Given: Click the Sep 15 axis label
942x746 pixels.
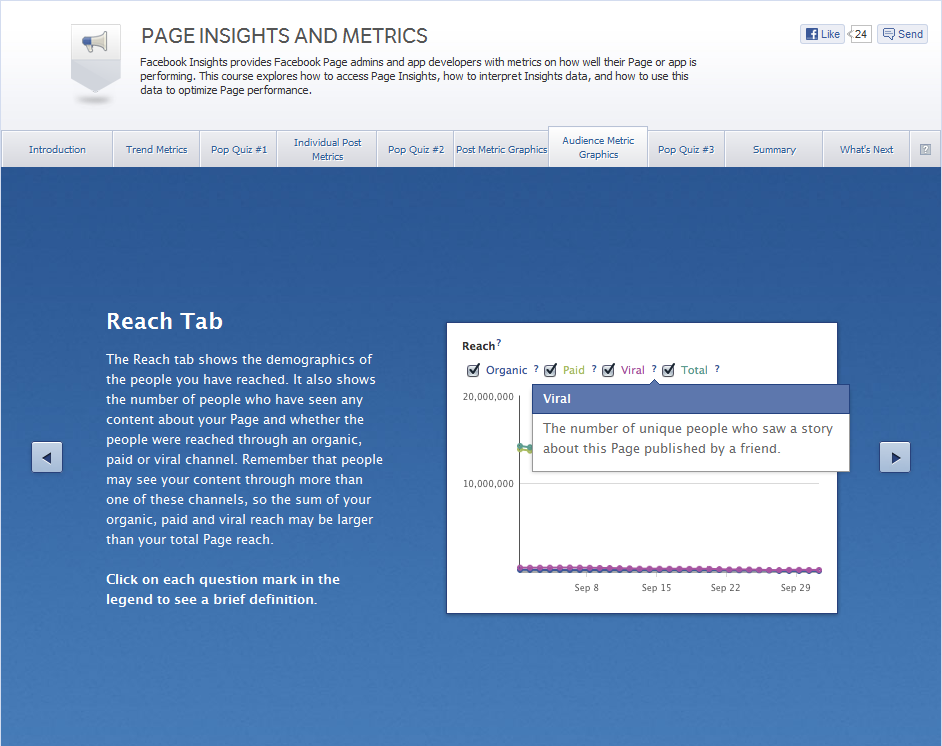Looking at the screenshot, I should [656, 587].
